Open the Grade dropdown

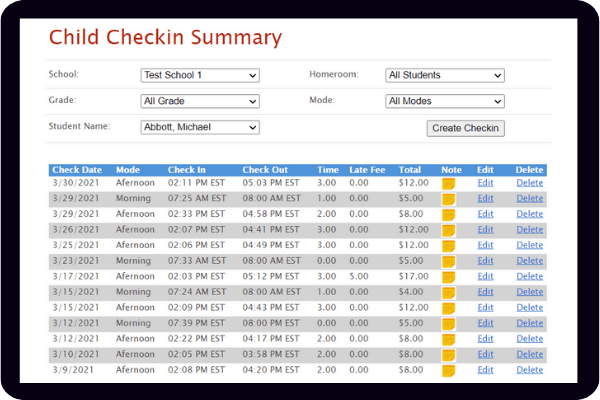click(199, 101)
